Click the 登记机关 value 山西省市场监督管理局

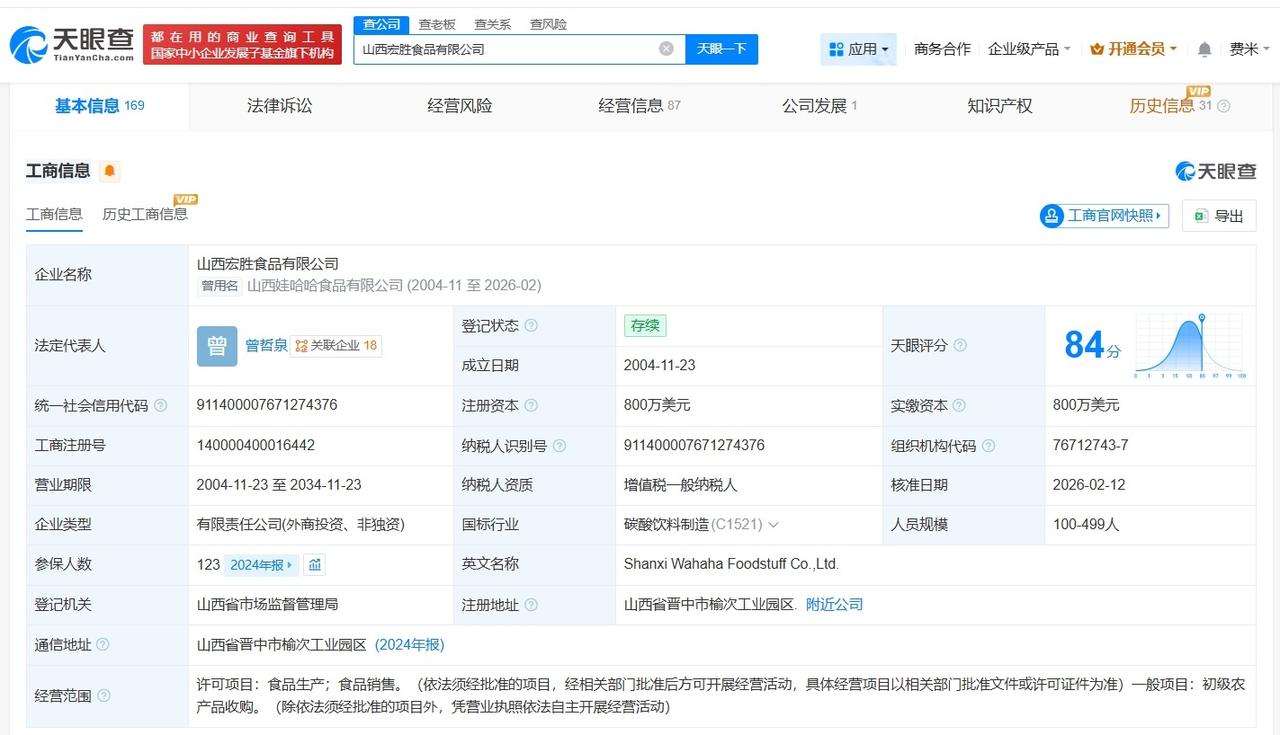tap(268, 605)
